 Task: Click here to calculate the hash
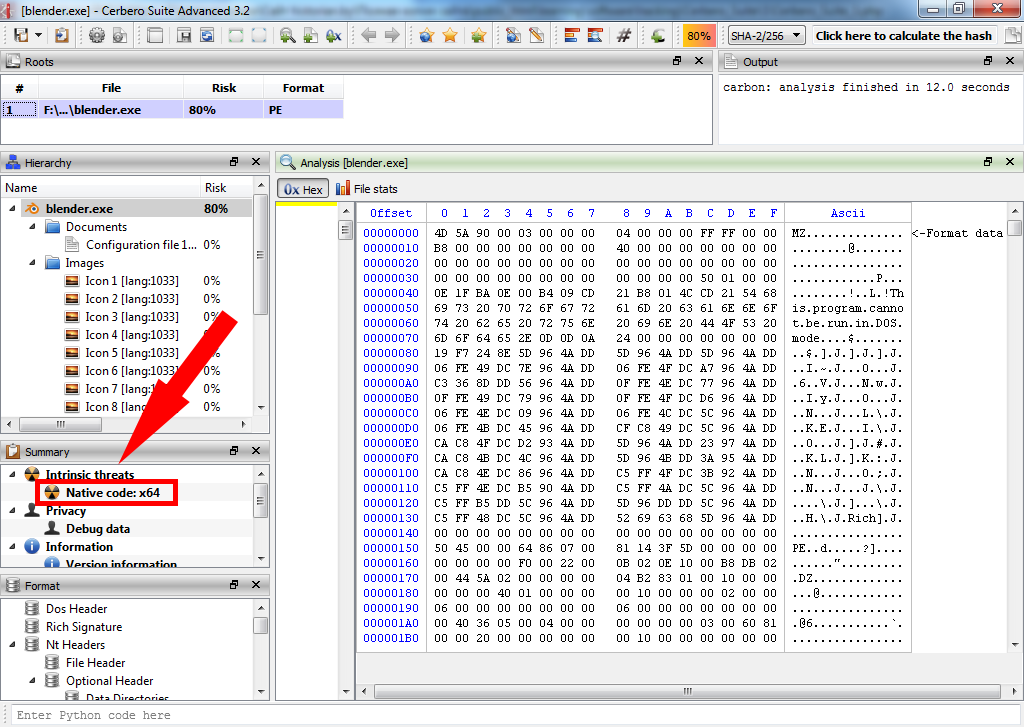tap(903, 36)
